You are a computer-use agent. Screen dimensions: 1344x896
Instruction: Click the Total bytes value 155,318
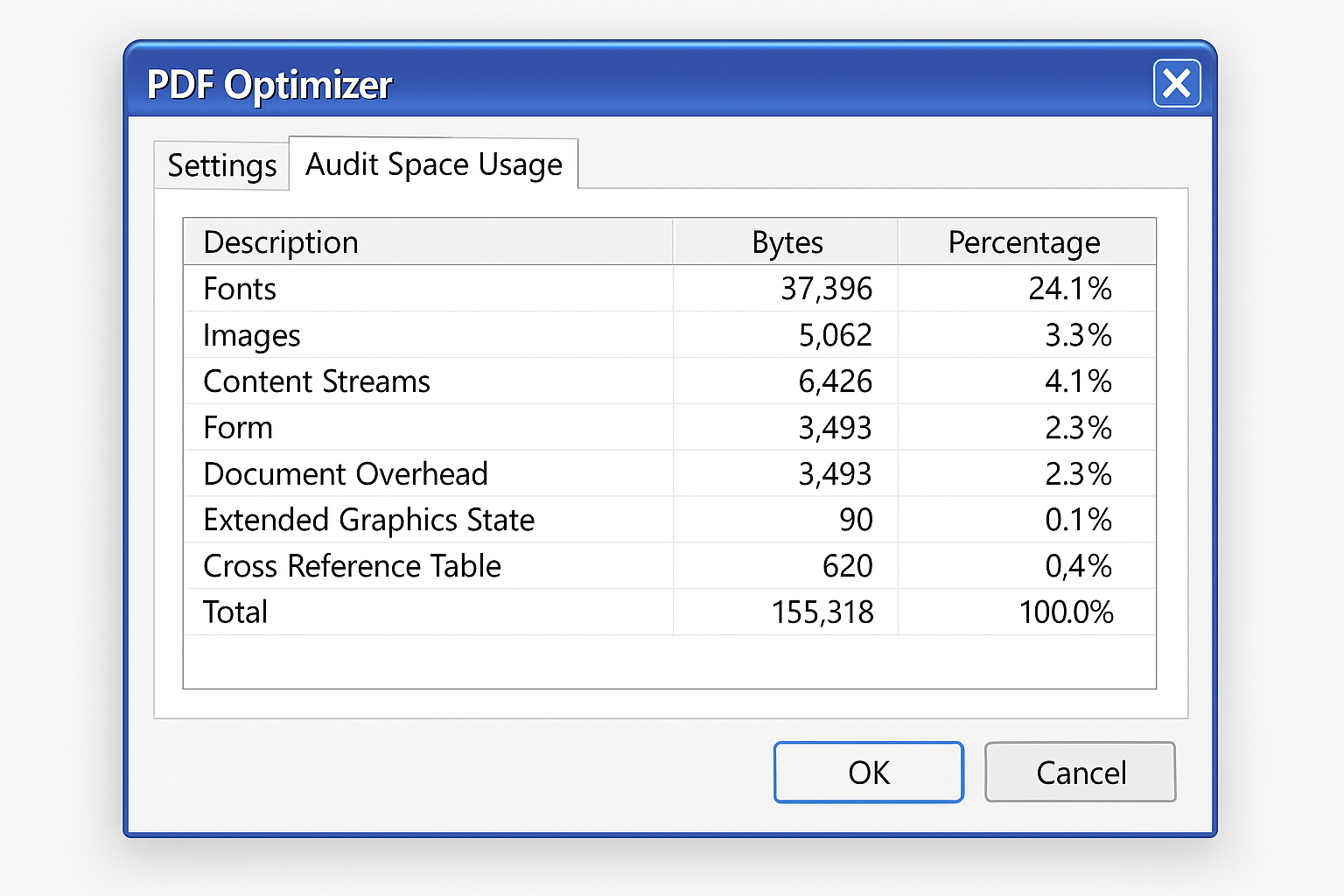point(822,612)
